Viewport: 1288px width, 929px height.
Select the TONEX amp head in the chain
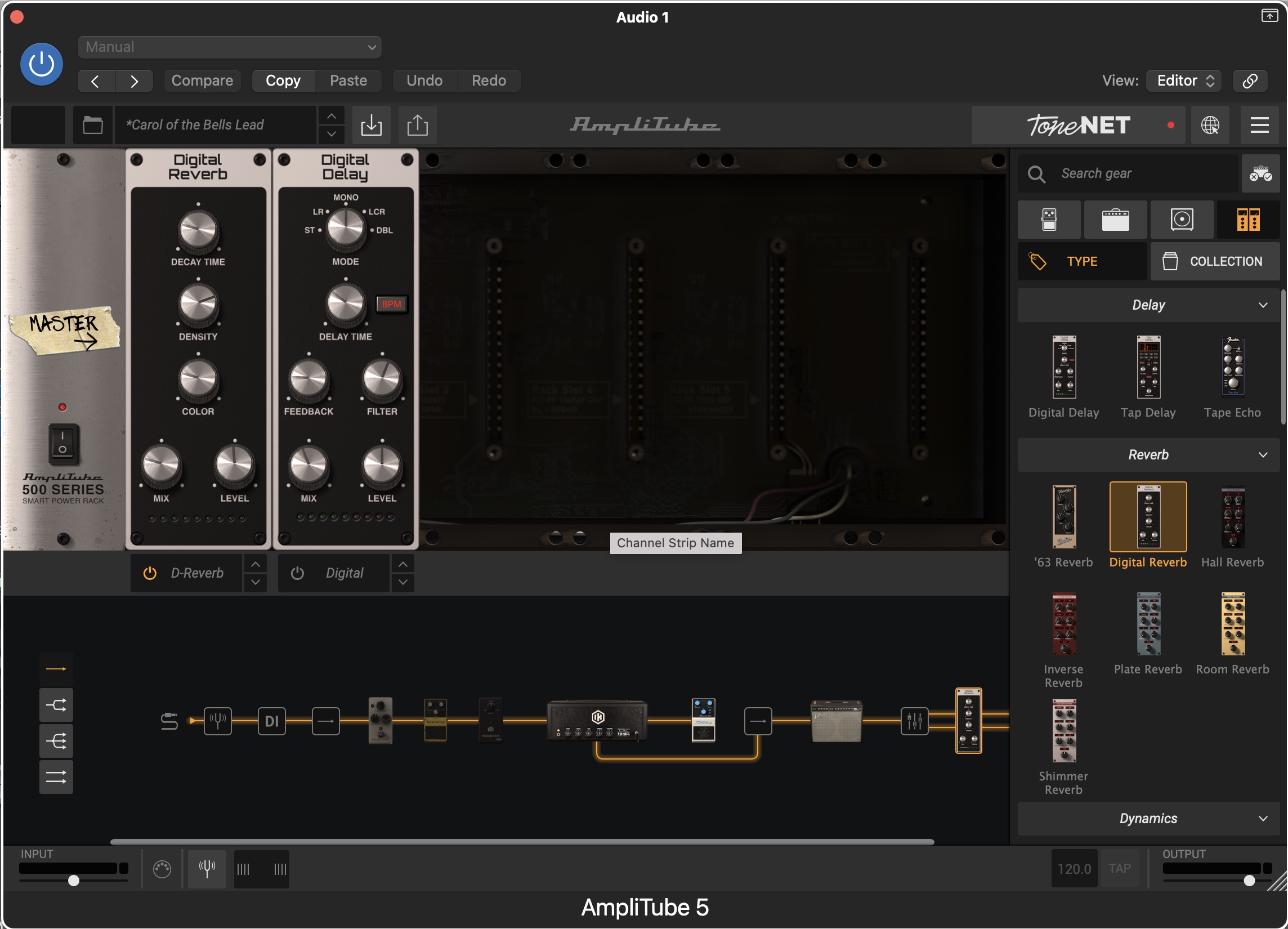[597, 721]
